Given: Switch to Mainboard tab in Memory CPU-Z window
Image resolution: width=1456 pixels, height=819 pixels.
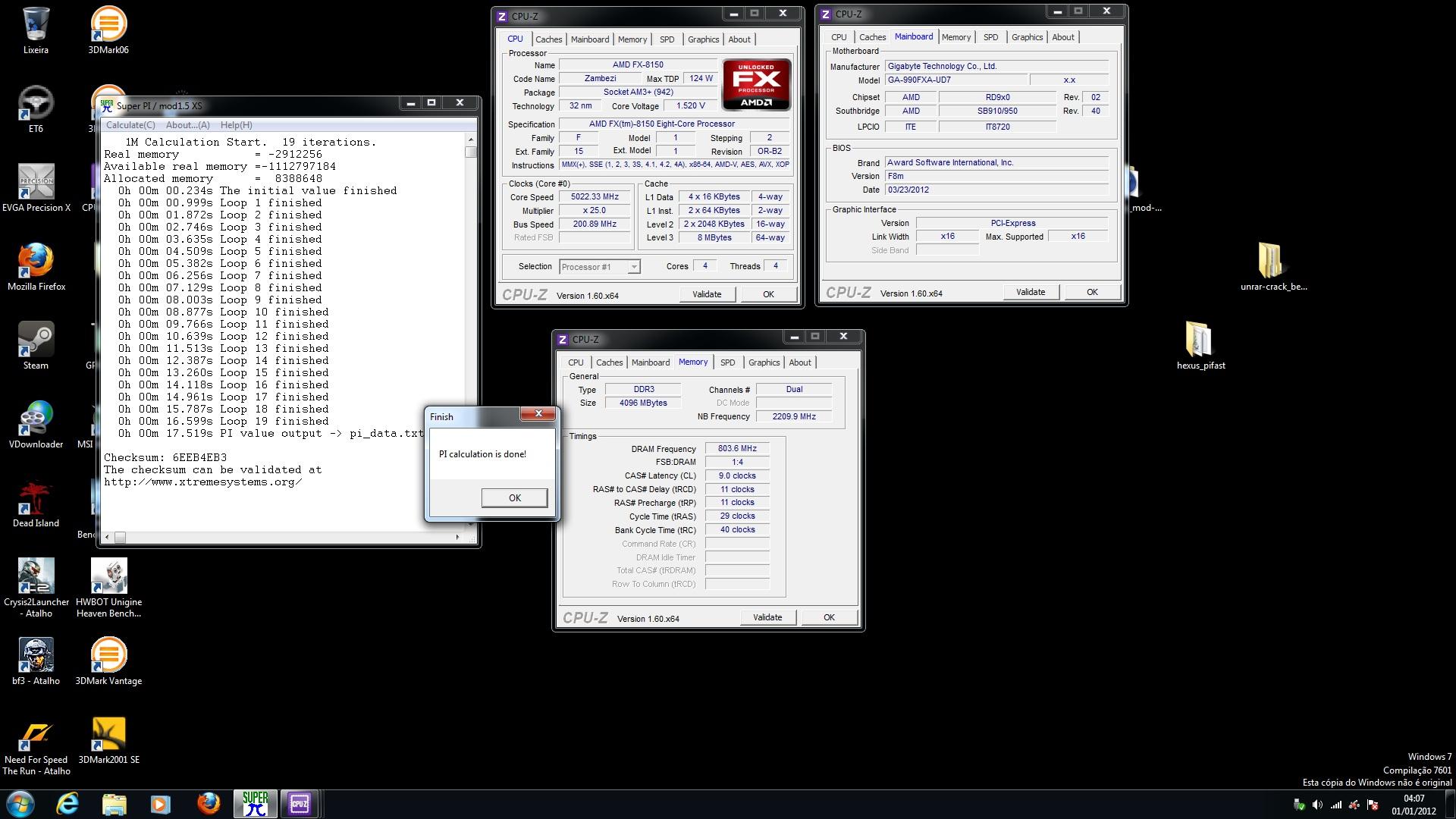Looking at the screenshot, I should (x=651, y=362).
